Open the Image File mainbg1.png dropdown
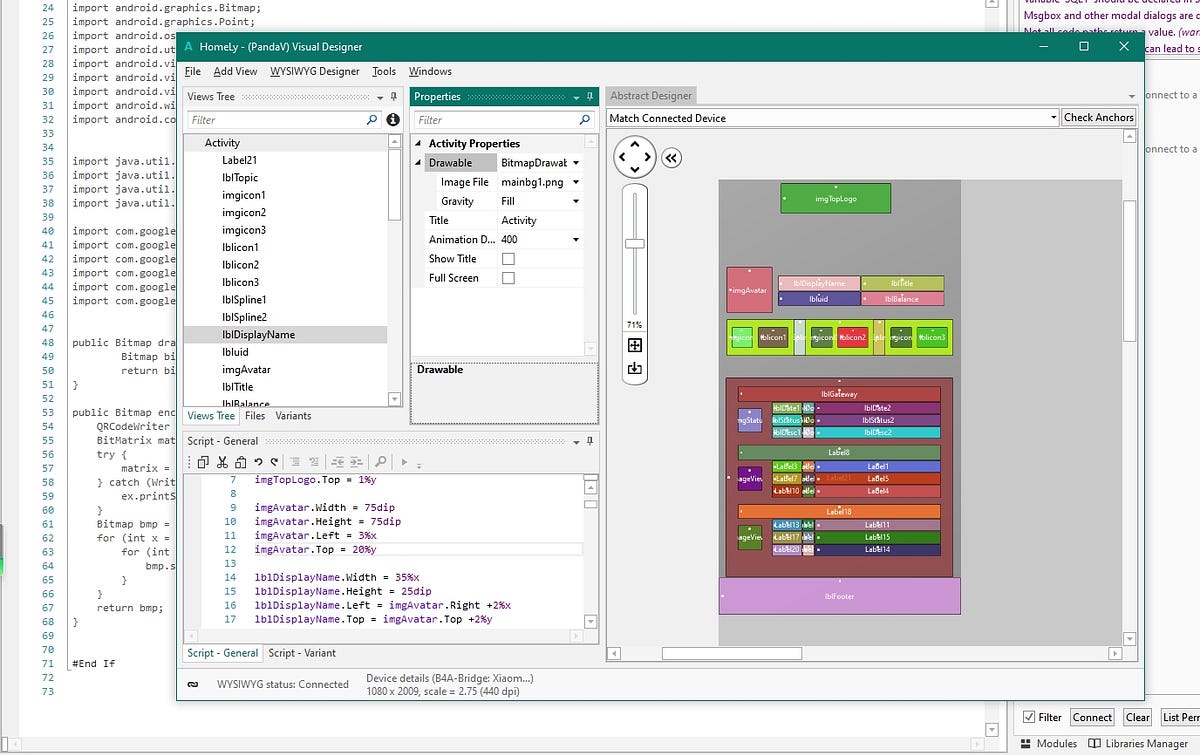The height and width of the screenshot is (755, 1200). [576, 183]
